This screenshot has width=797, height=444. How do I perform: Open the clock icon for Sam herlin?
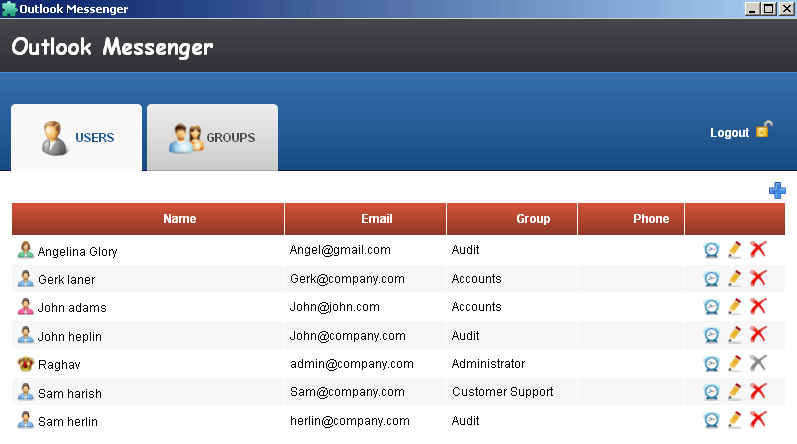(711, 420)
